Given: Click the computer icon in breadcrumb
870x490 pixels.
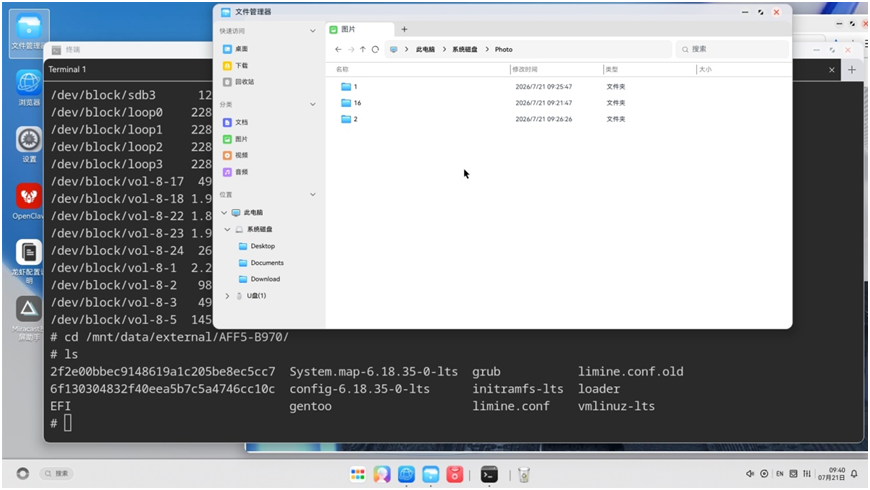Looking at the screenshot, I should 393,49.
